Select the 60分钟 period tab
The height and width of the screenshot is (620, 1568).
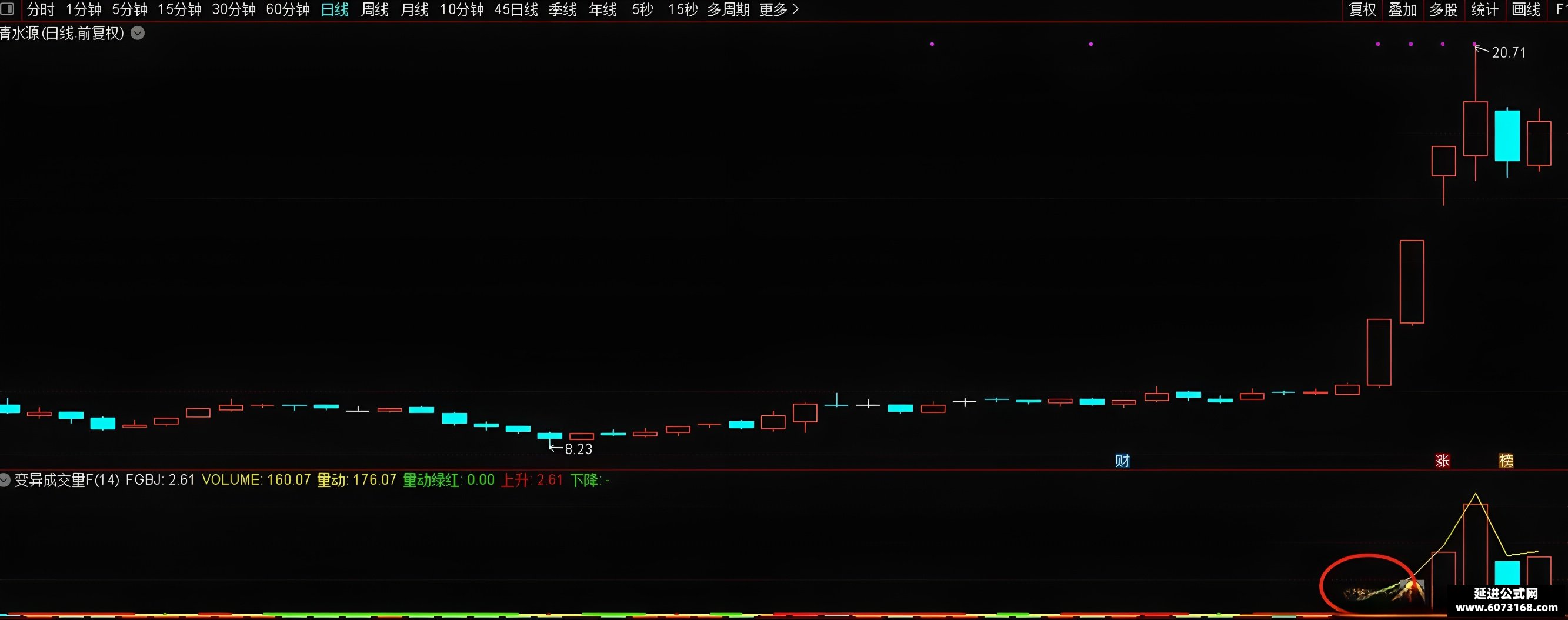pyautogui.click(x=288, y=10)
